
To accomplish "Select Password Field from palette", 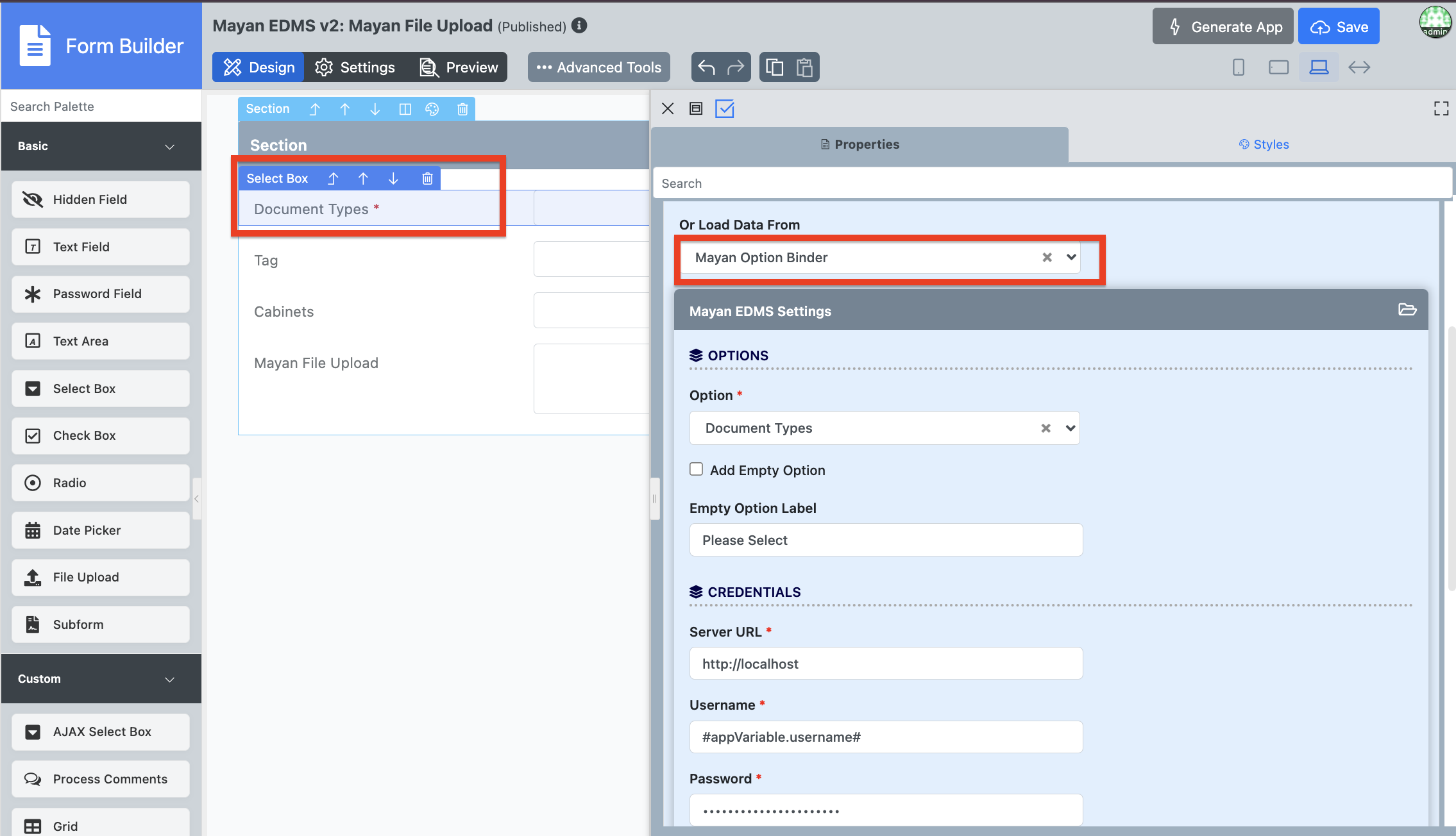I will 101,294.
